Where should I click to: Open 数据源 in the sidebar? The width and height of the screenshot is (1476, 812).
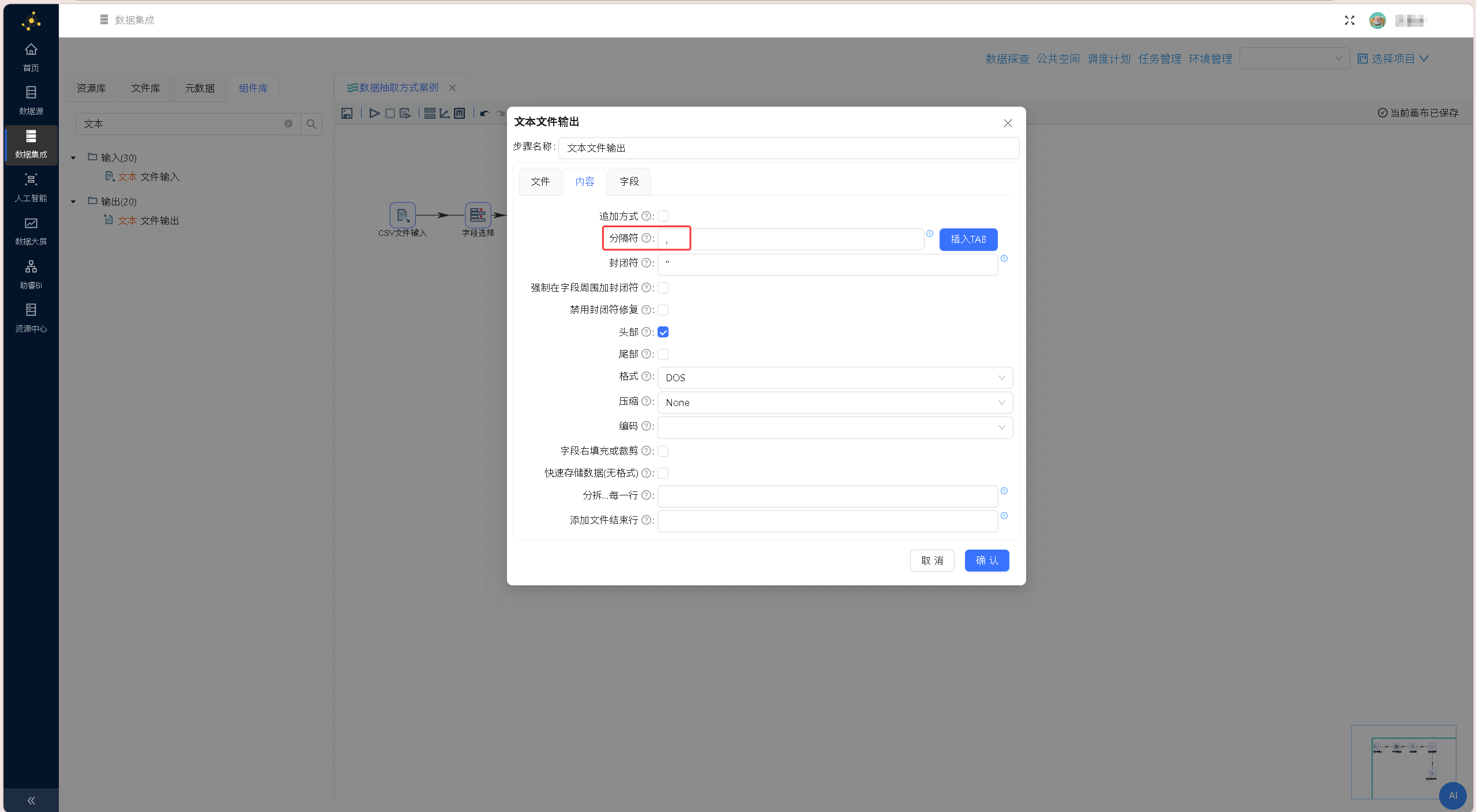[x=31, y=100]
